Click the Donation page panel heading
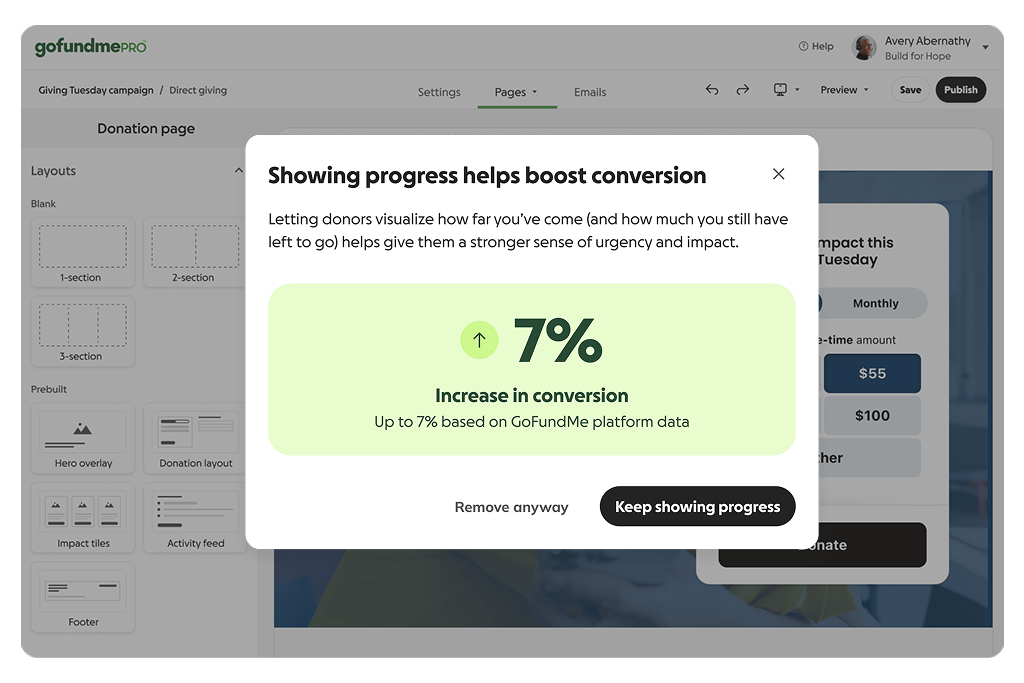Viewport: 1024px width, 683px height. coord(146,129)
